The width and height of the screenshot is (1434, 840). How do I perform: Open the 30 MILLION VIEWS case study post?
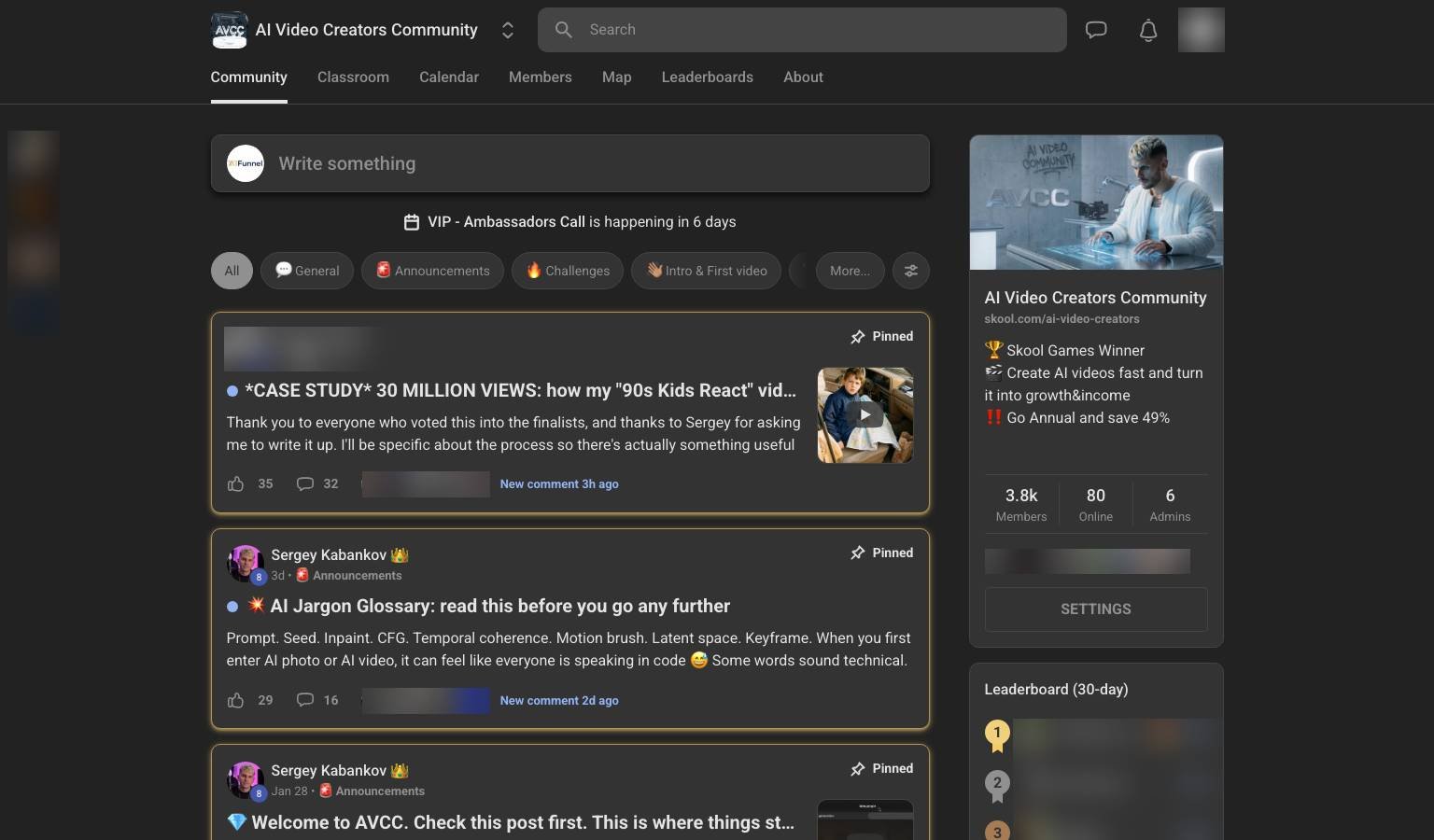tap(520, 391)
